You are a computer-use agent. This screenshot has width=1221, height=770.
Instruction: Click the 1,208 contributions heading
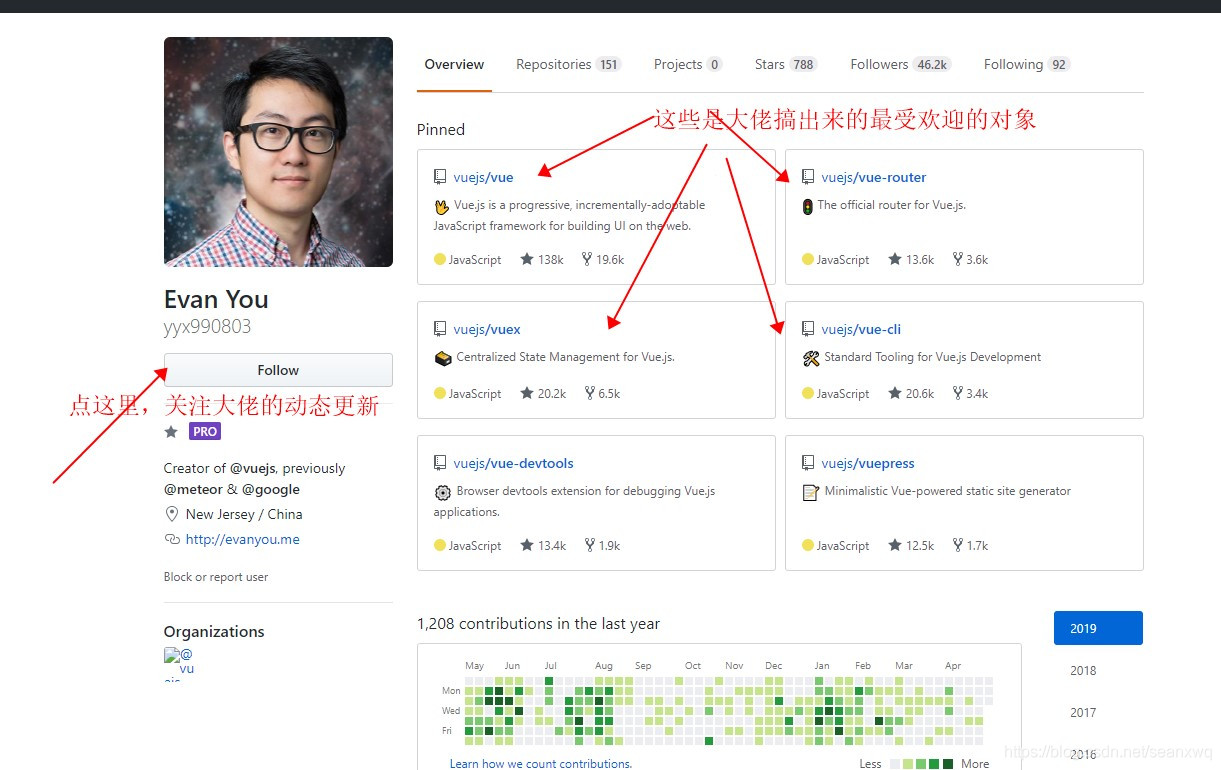point(538,623)
